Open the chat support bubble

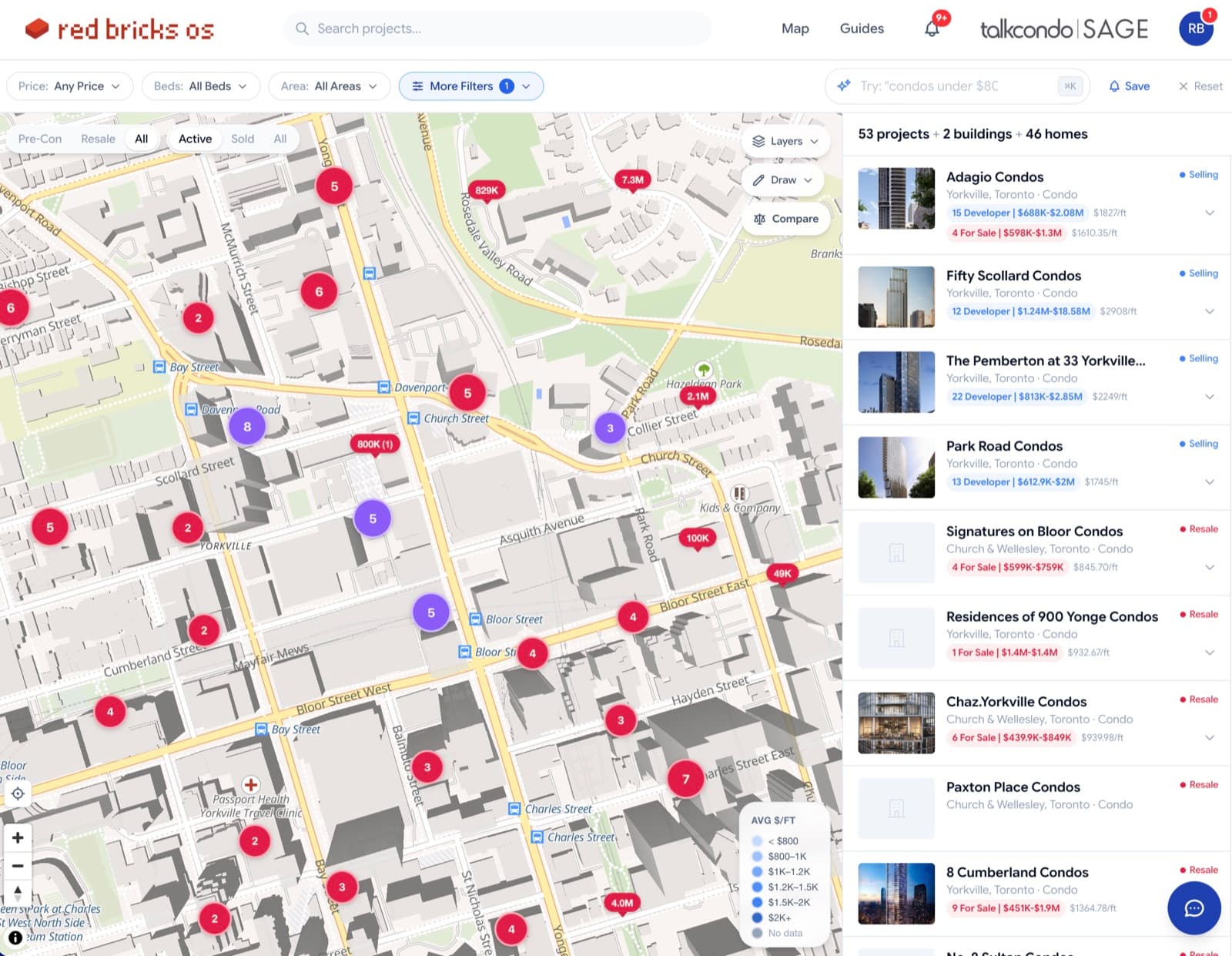[x=1193, y=908]
